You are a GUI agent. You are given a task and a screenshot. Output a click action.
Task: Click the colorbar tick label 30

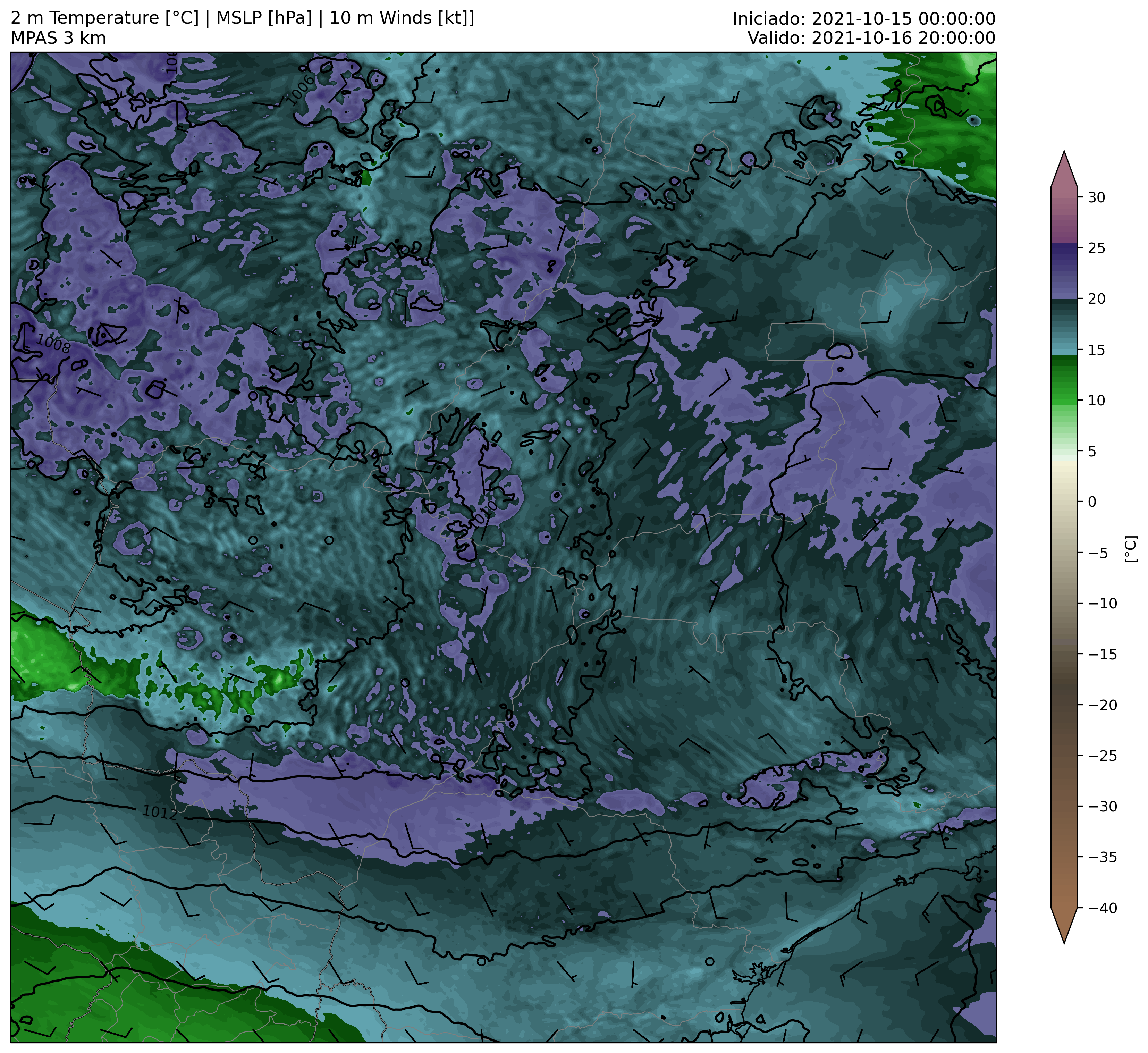tap(1096, 198)
